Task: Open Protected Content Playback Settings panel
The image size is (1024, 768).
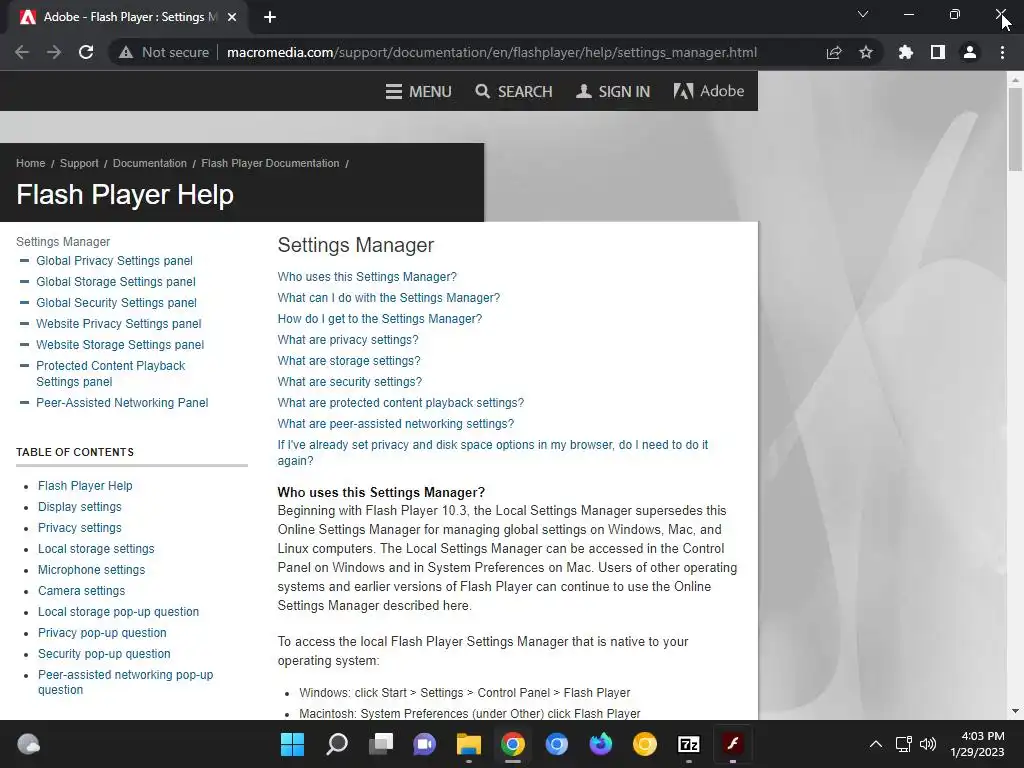Action: coord(110,374)
